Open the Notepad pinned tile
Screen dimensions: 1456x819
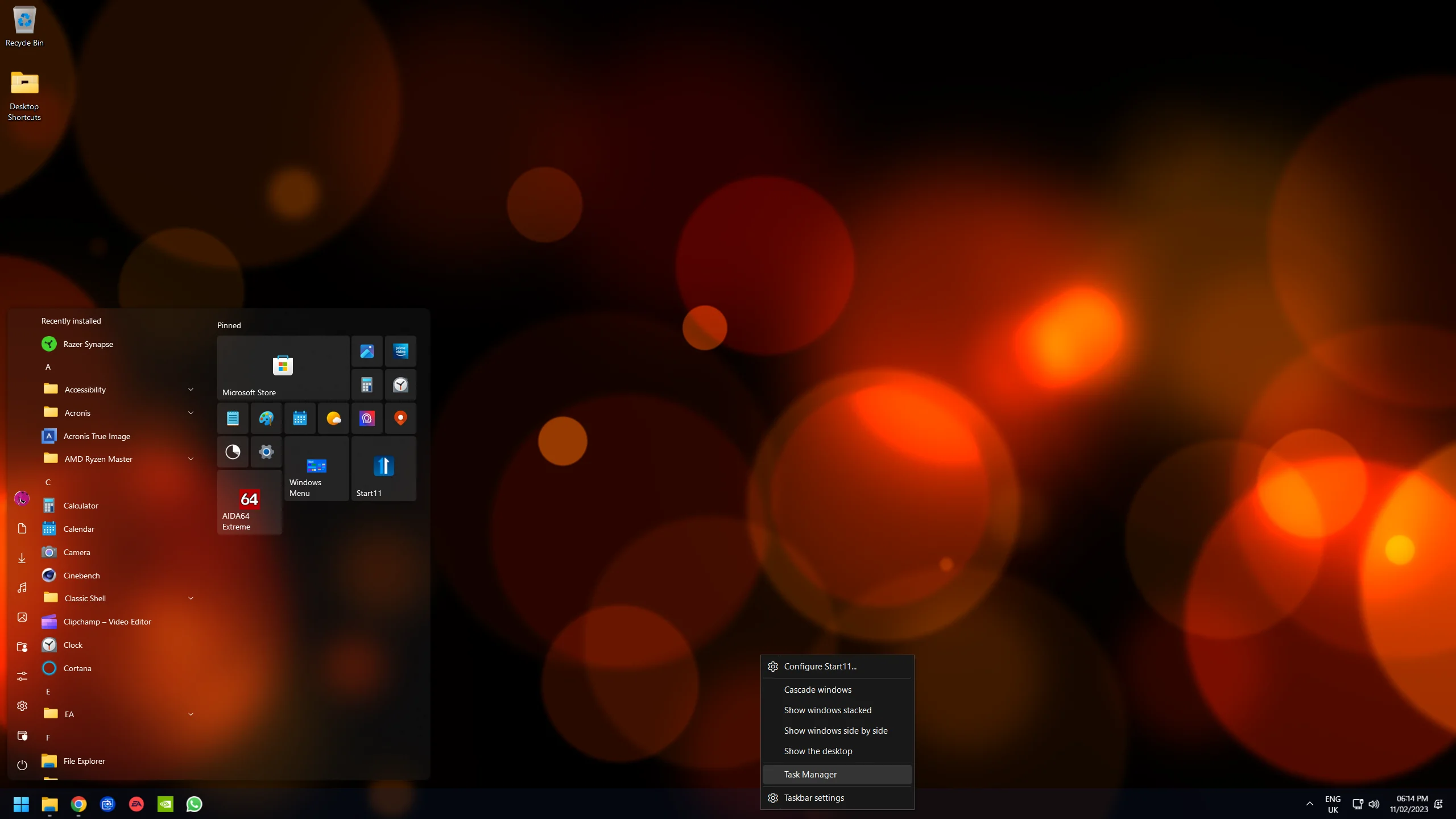[233, 419]
